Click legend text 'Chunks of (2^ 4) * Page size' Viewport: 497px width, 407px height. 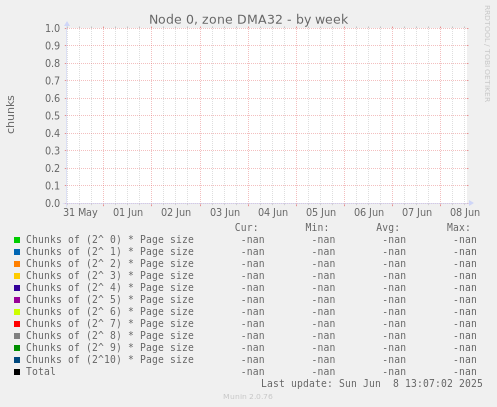110,288
